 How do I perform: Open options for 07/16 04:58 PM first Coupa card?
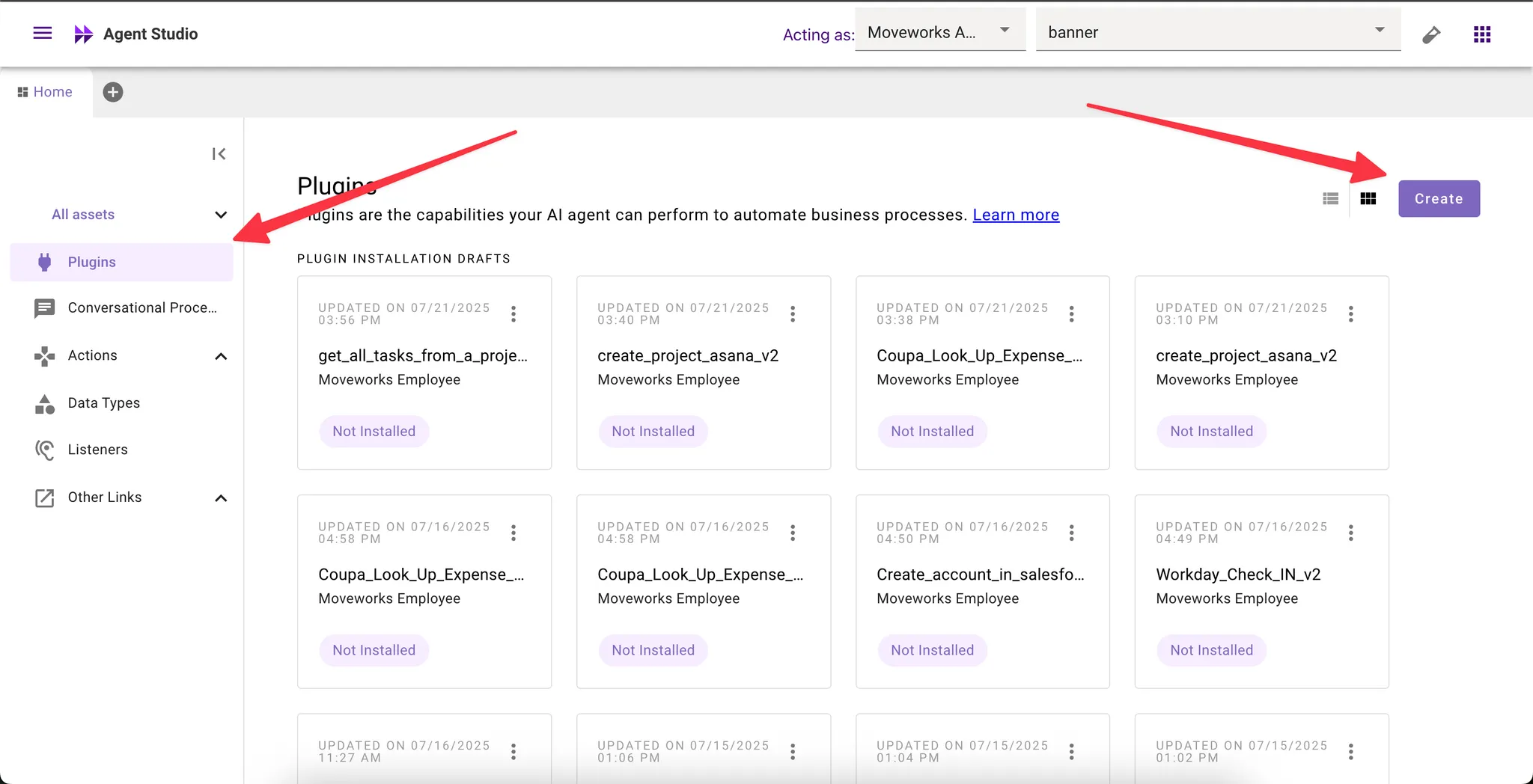(x=513, y=533)
